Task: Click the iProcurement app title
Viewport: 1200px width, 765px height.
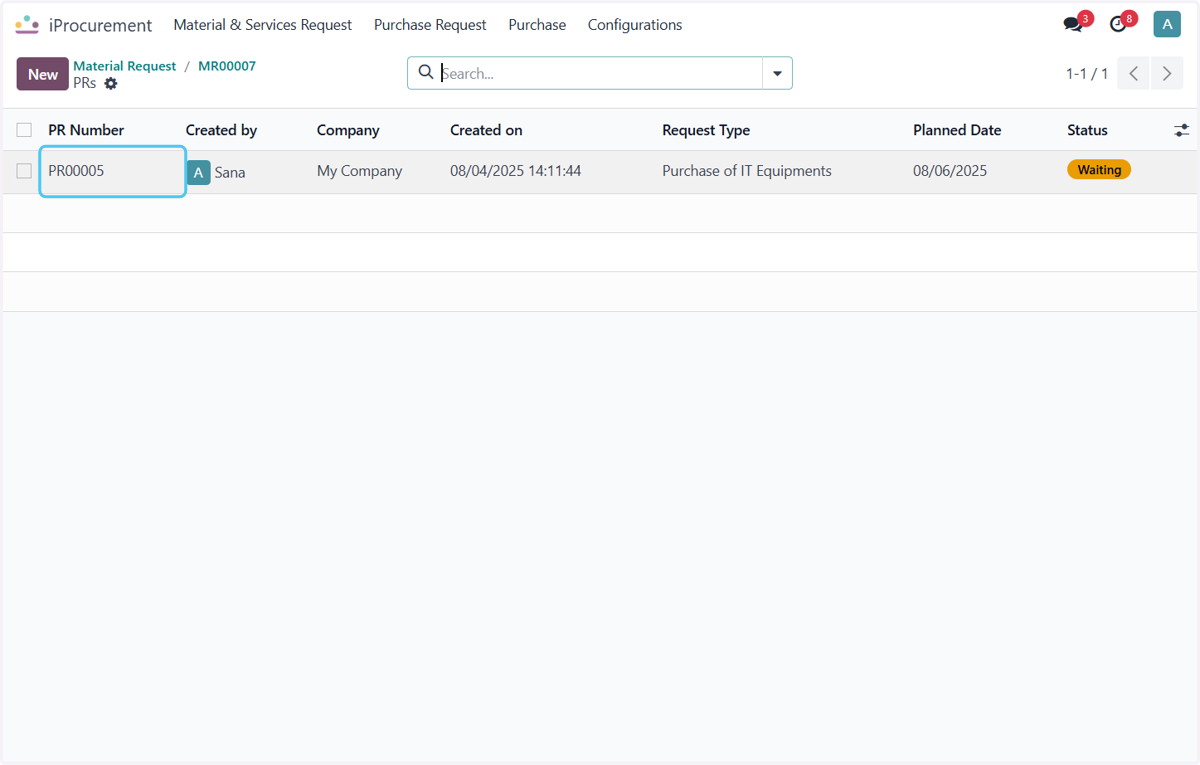Action: point(101,25)
